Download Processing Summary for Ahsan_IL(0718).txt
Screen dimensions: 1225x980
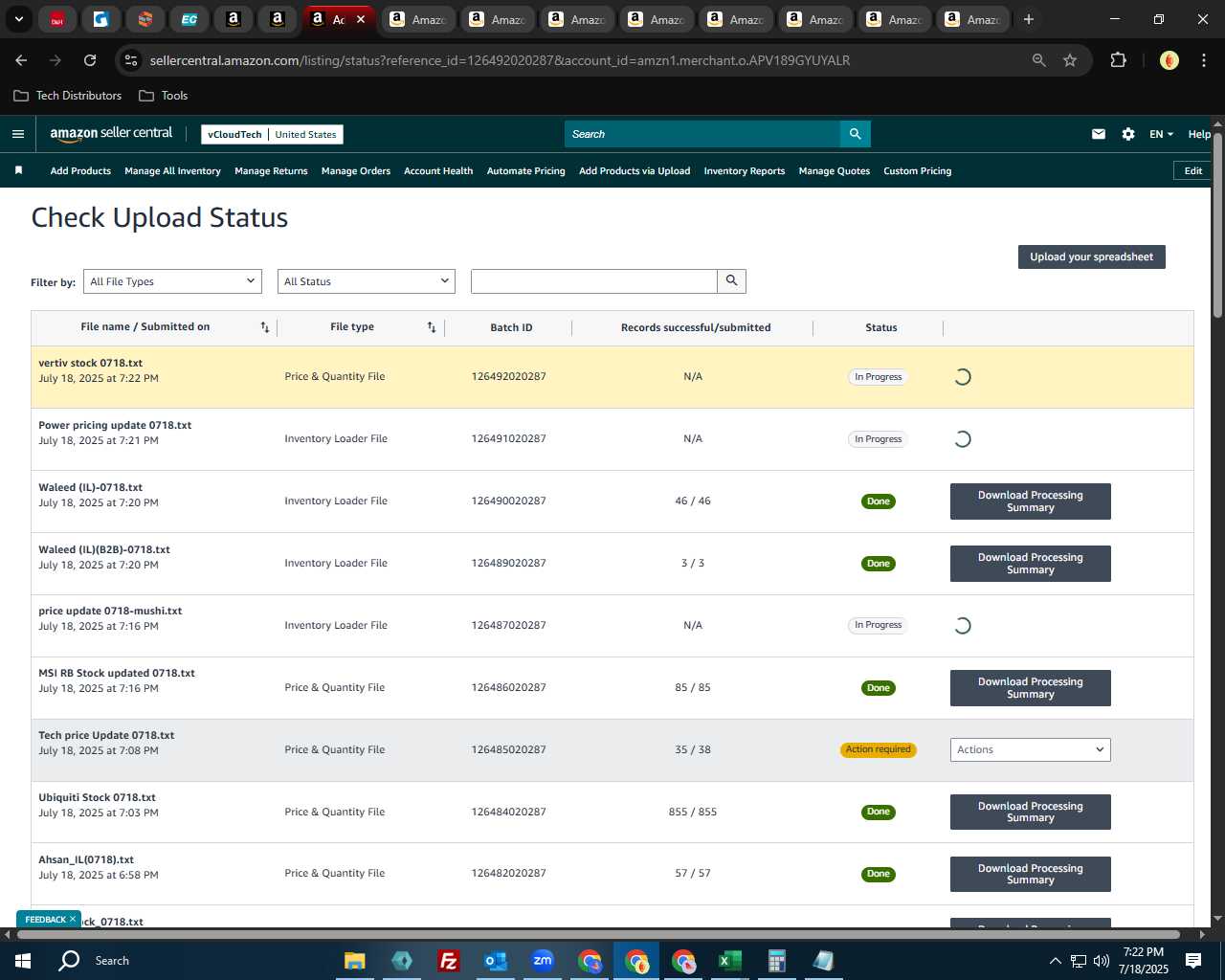[x=1031, y=874]
